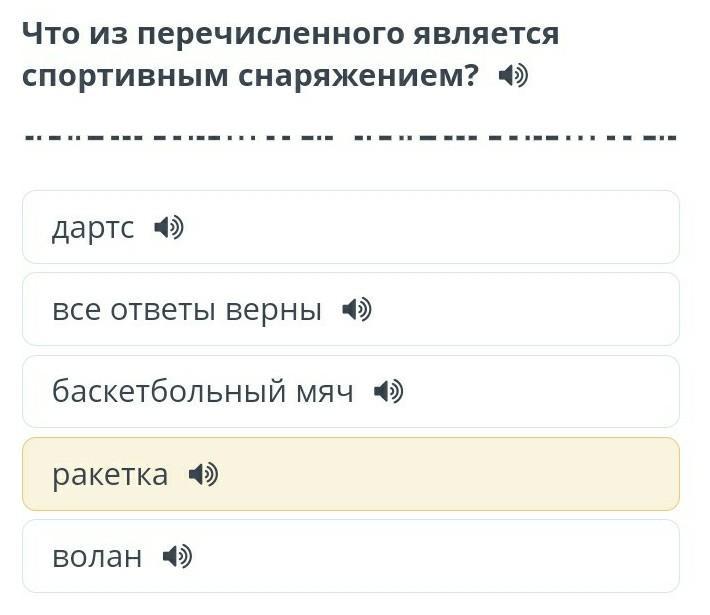710x615 pixels.
Task: Click the right dashed divider segment
Action: (x=515, y=137)
